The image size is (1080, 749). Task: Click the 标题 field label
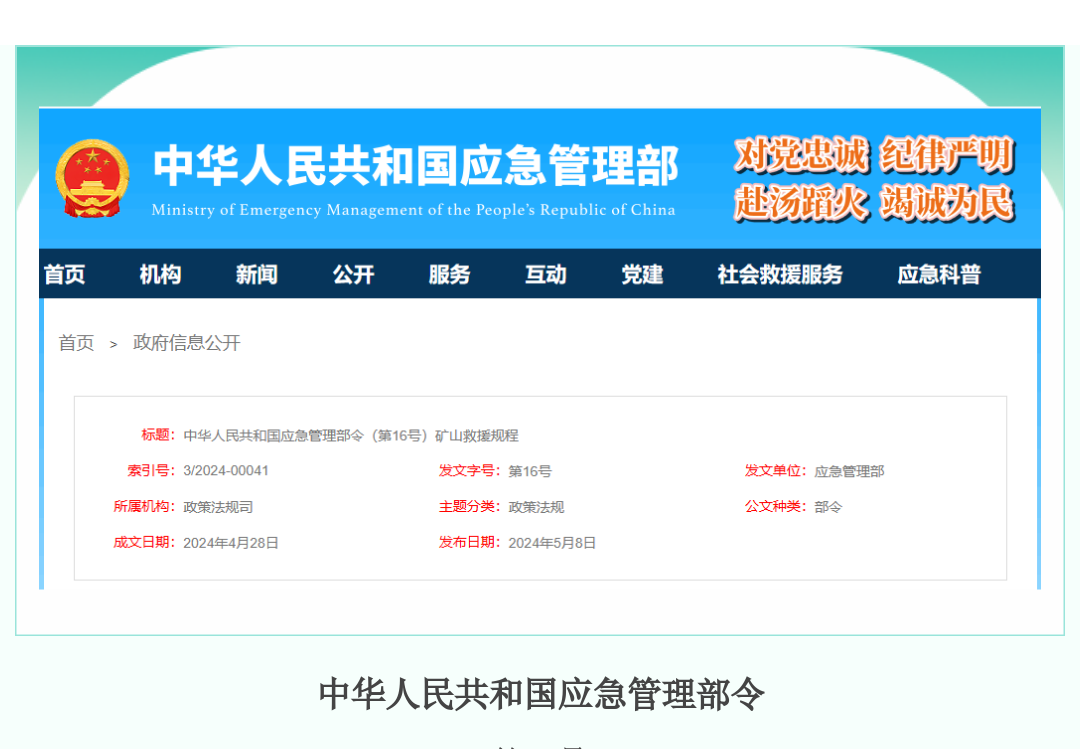(x=158, y=435)
